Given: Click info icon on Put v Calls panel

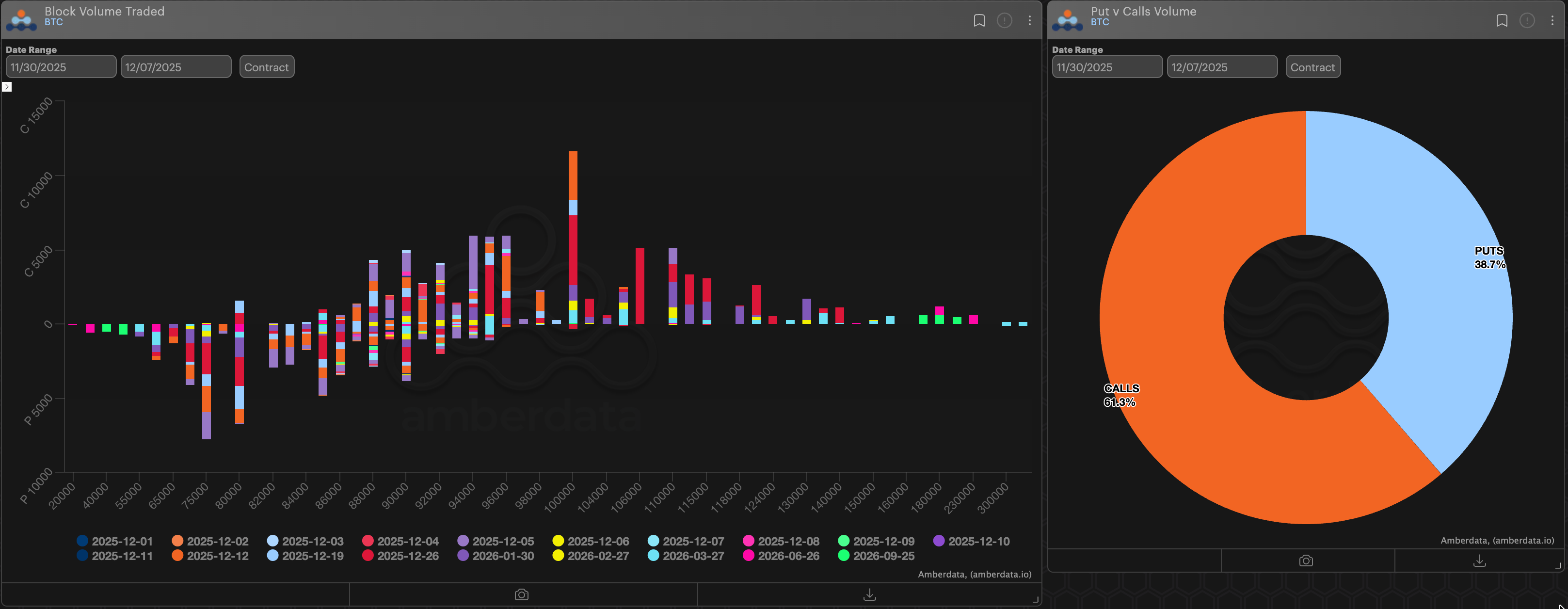Looking at the screenshot, I should coord(1527,21).
